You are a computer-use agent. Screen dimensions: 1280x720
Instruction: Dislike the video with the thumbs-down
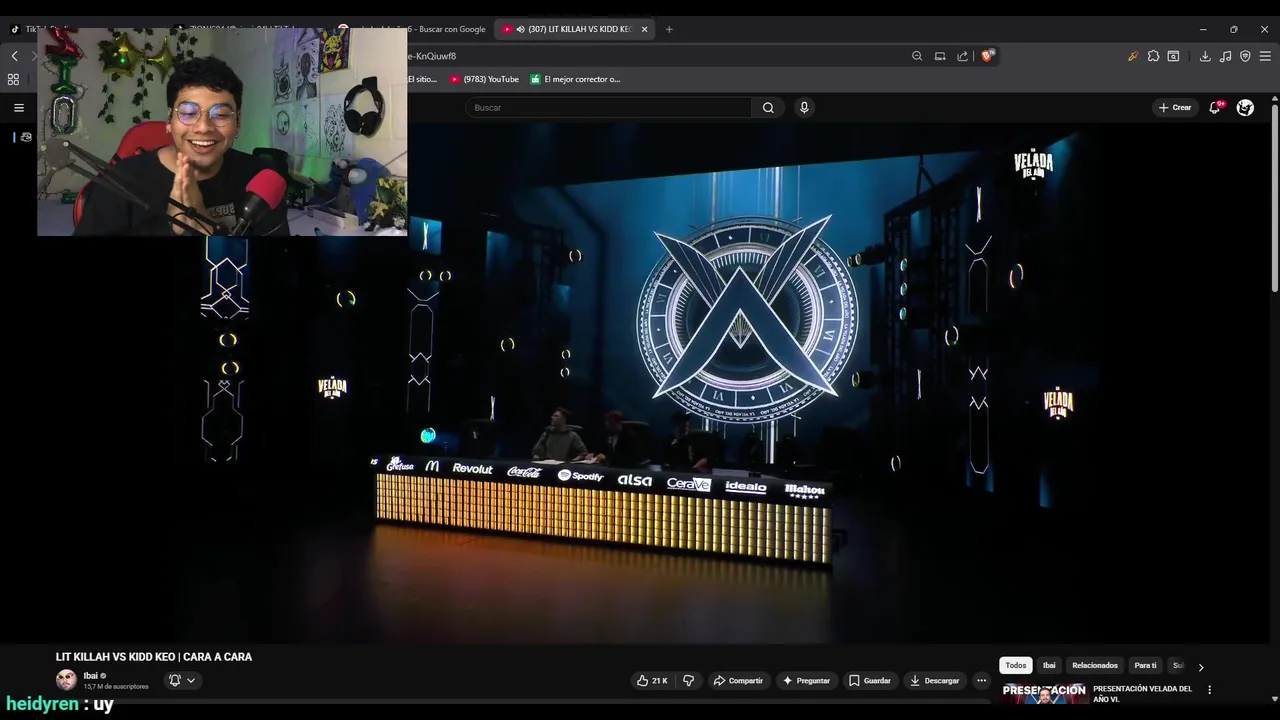[x=688, y=680]
